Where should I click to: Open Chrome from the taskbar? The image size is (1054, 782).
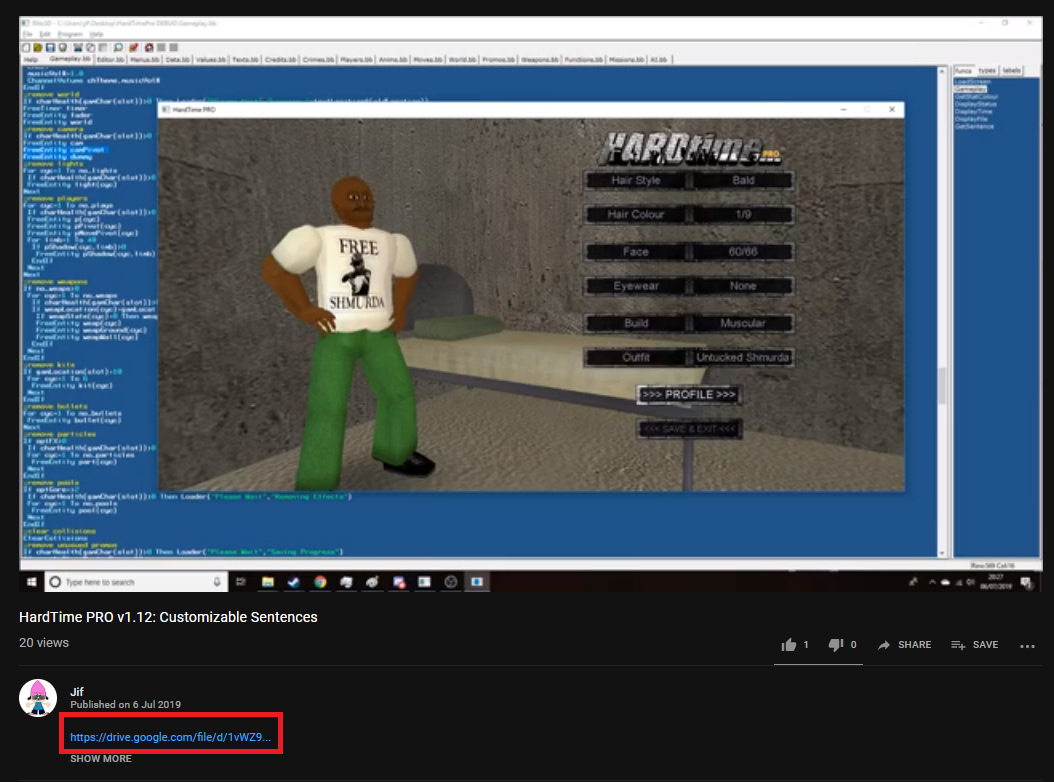pos(320,582)
